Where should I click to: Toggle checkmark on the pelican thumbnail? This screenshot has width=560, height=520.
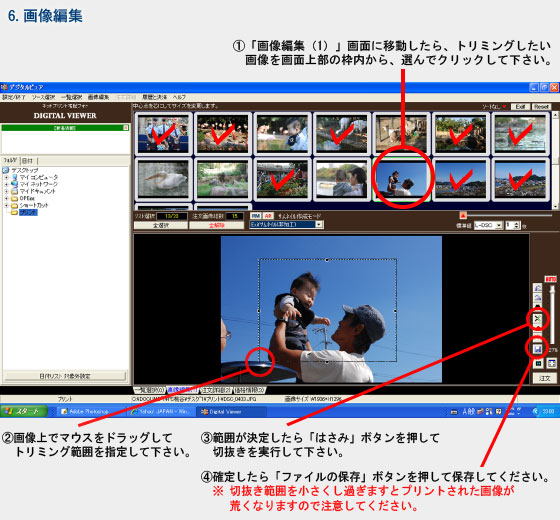tap(164, 179)
